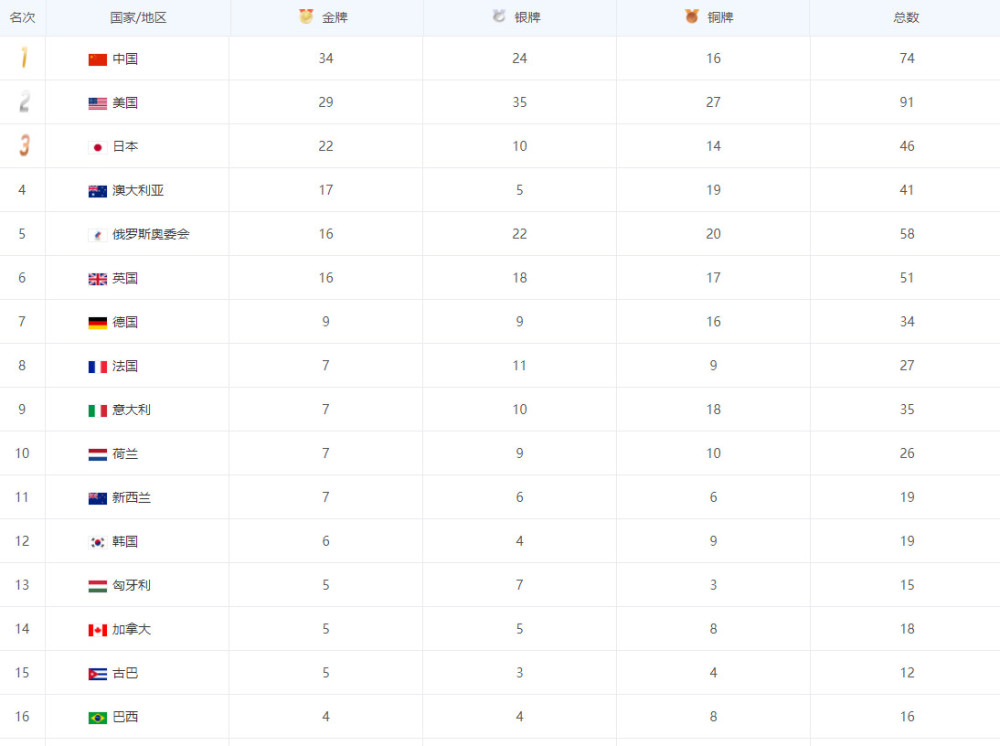Click the 国家/地区 column header
The width and height of the screenshot is (1000, 746).
pyautogui.click(x=138, y=18)
